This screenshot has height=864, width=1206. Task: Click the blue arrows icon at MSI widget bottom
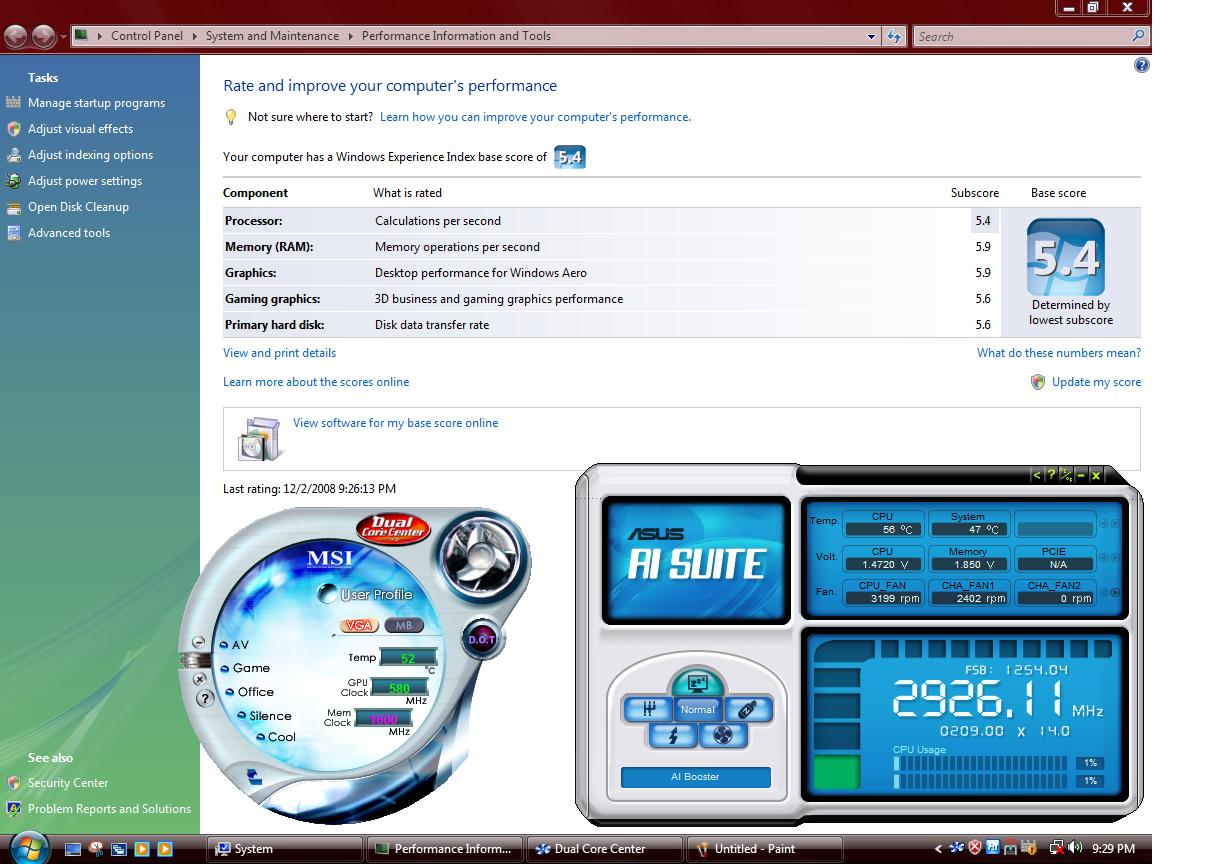(254, 776)
